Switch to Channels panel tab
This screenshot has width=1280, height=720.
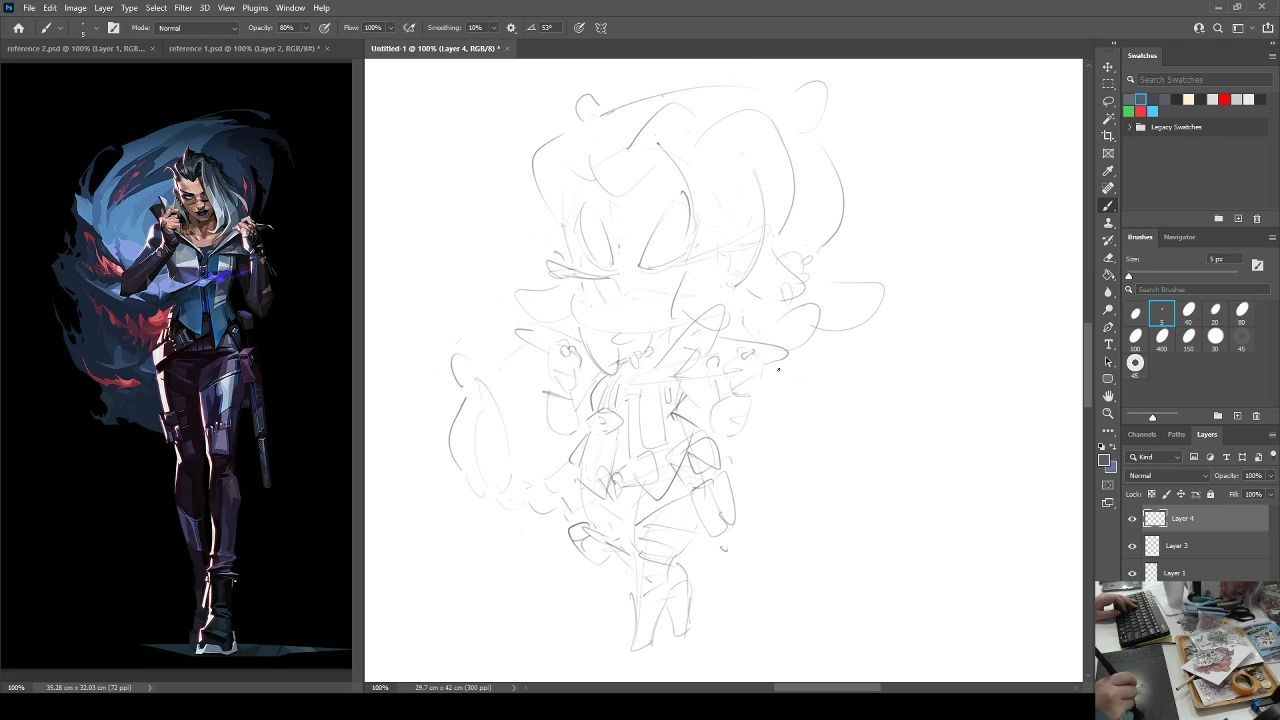pos(1142,435)
